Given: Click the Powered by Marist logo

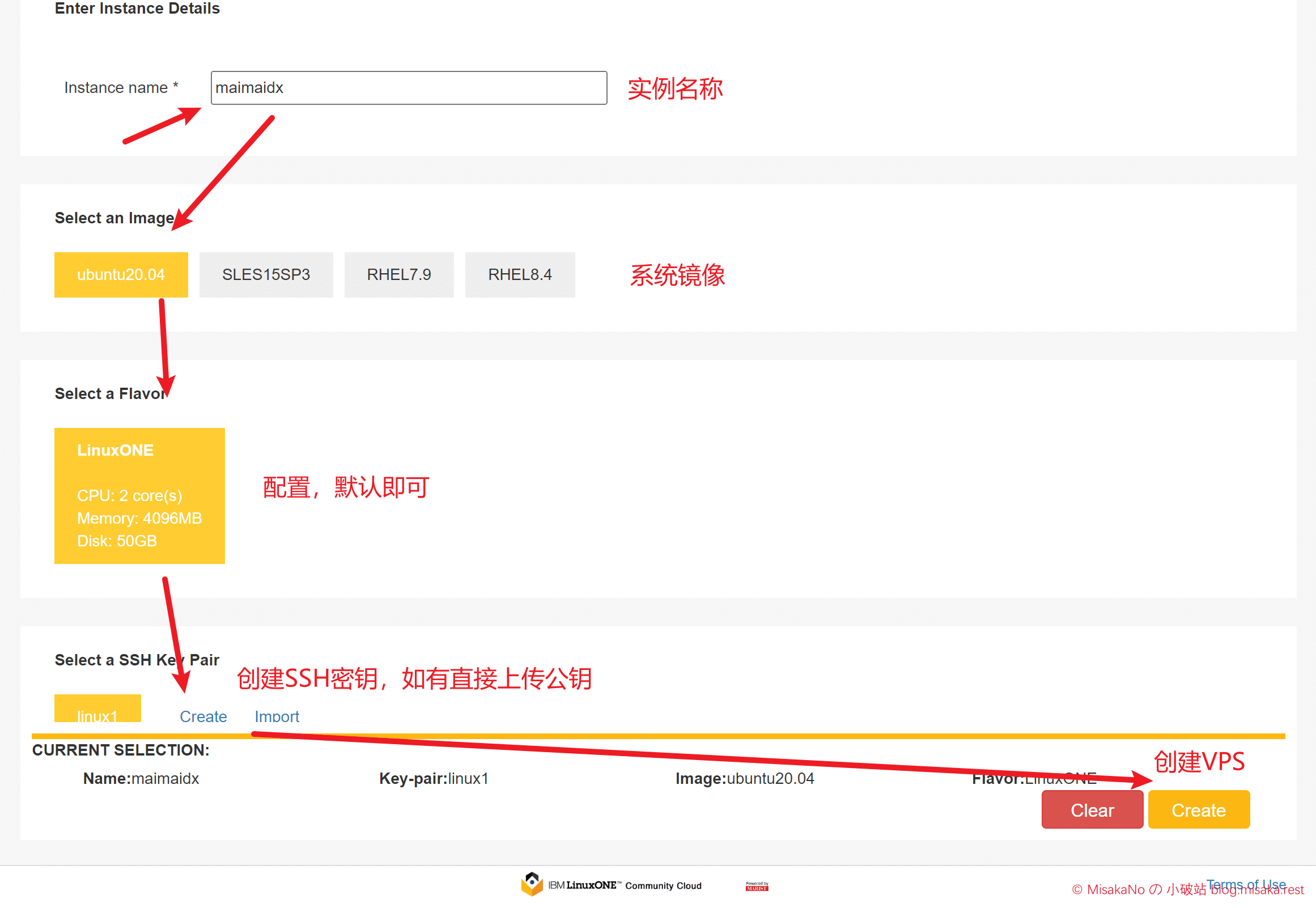Looking at the screenshot, I should click(x=757, y=886).
